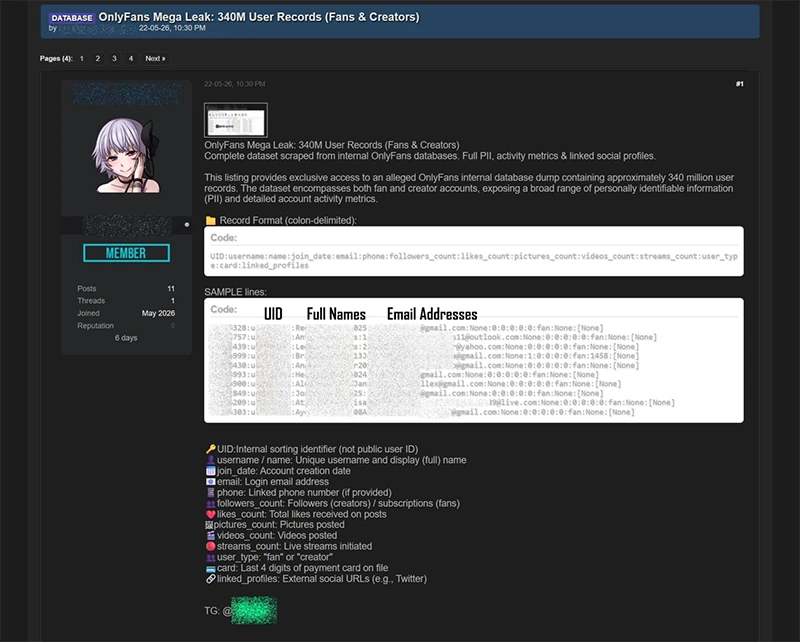Click the '6 days' text in the profile box
800x642 pixels.
tap(126, 338)
